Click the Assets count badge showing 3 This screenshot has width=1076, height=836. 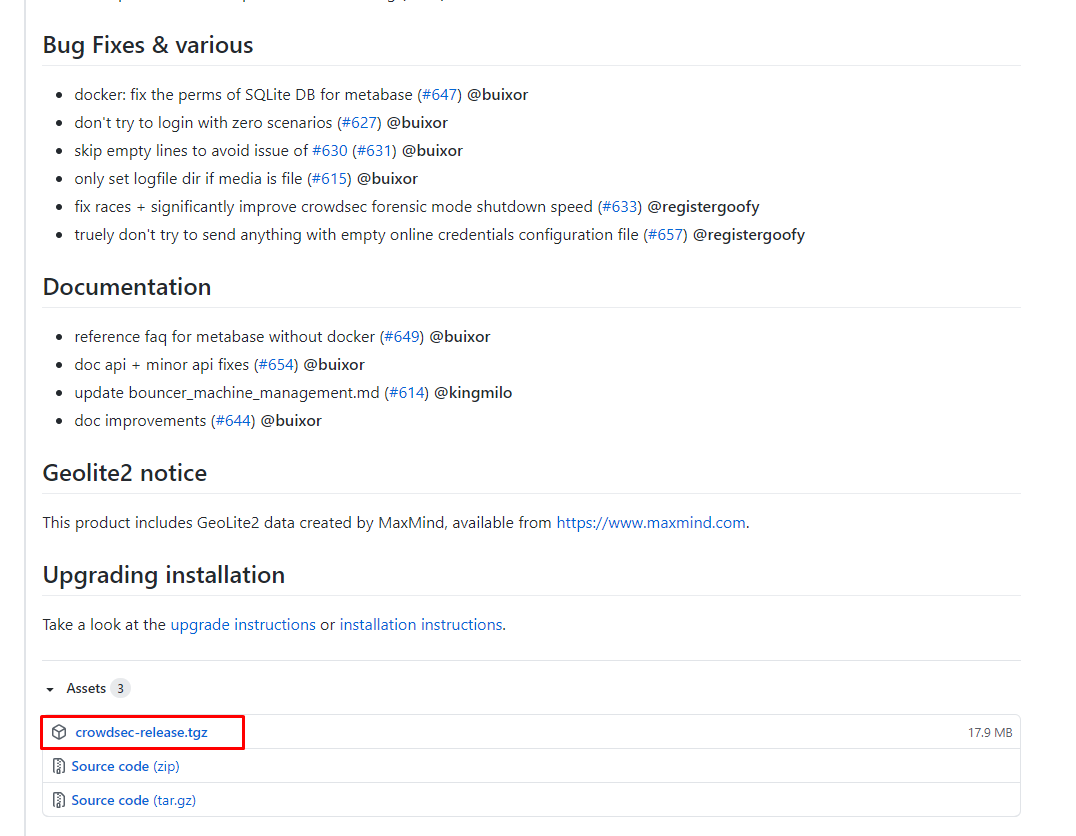pyautogui.click(x=120, y=689)
